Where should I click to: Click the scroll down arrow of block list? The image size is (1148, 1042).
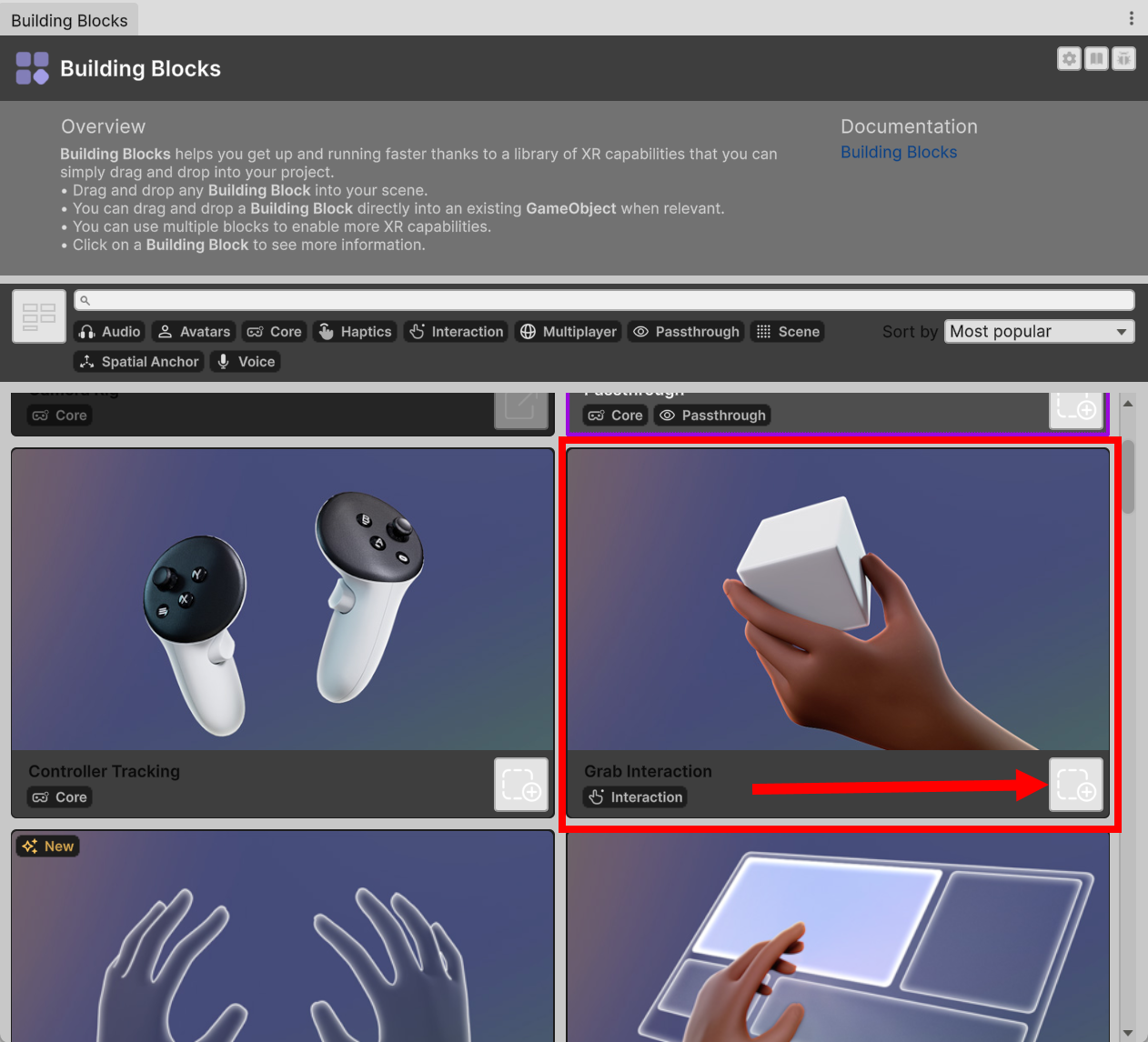point(1128,1033)
